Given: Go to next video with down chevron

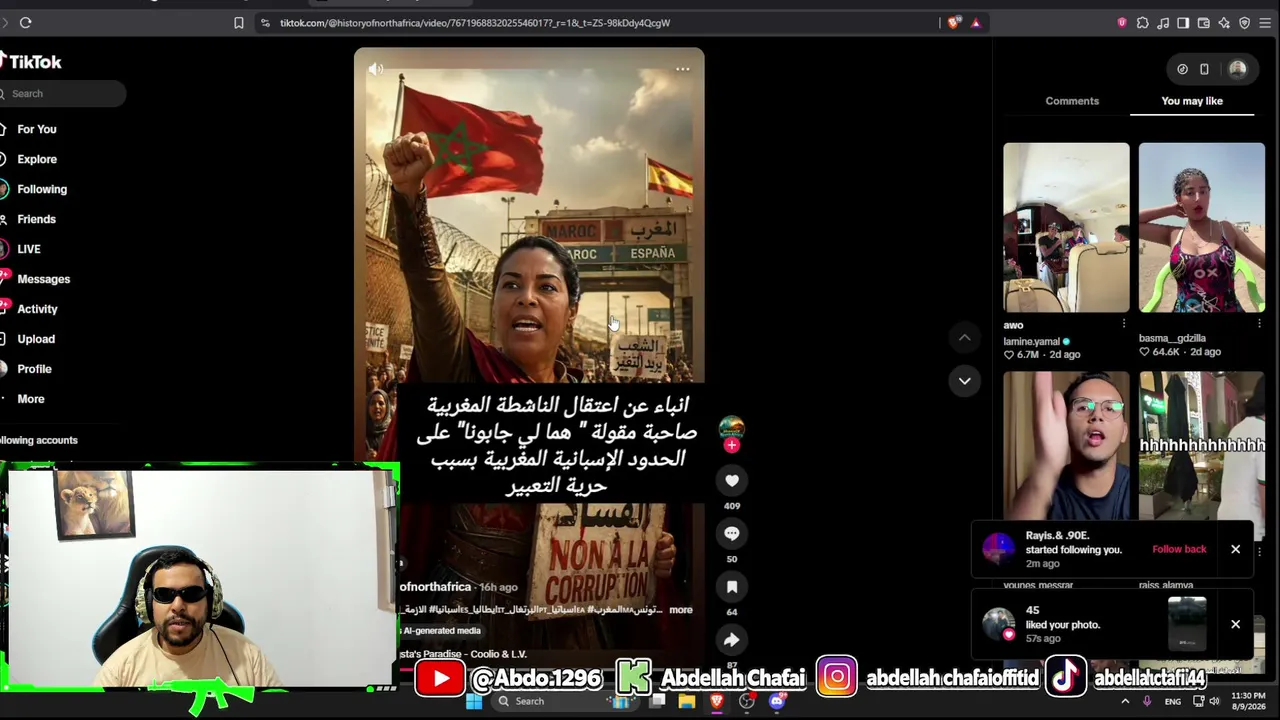Looking at the screenshot, I should coord(964,380).
